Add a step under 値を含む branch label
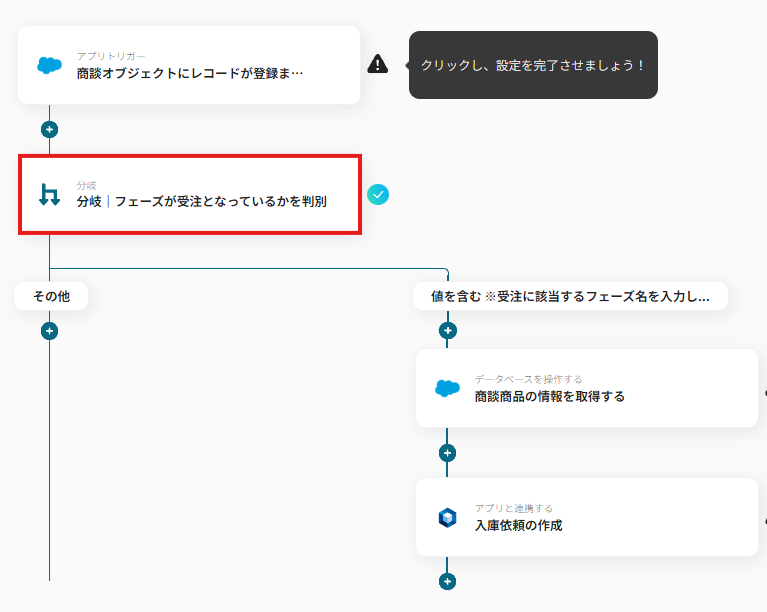Viewport: 767px width, 612px height. [448, 331]
